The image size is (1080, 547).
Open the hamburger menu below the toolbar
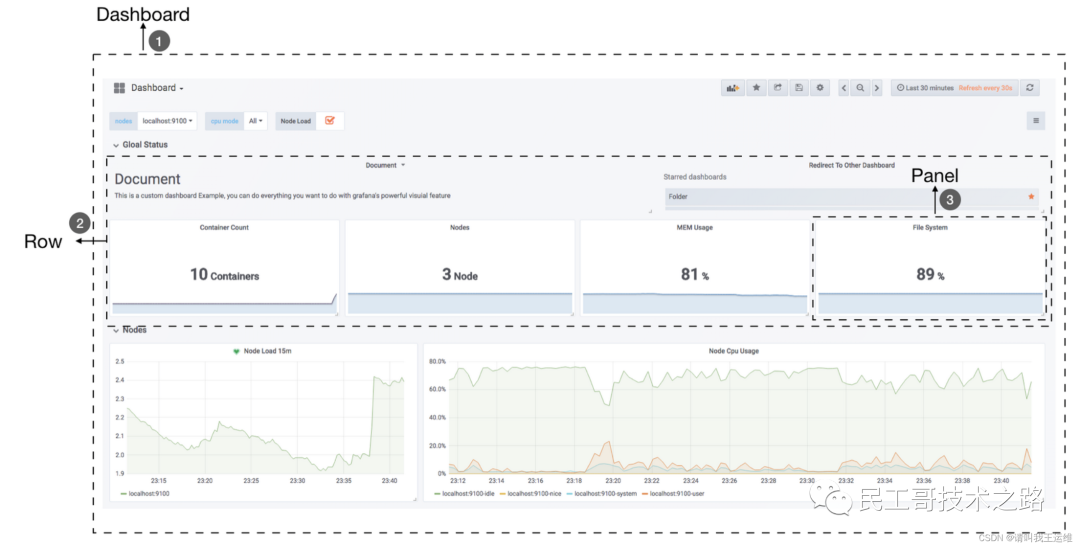pos(1036,121)
